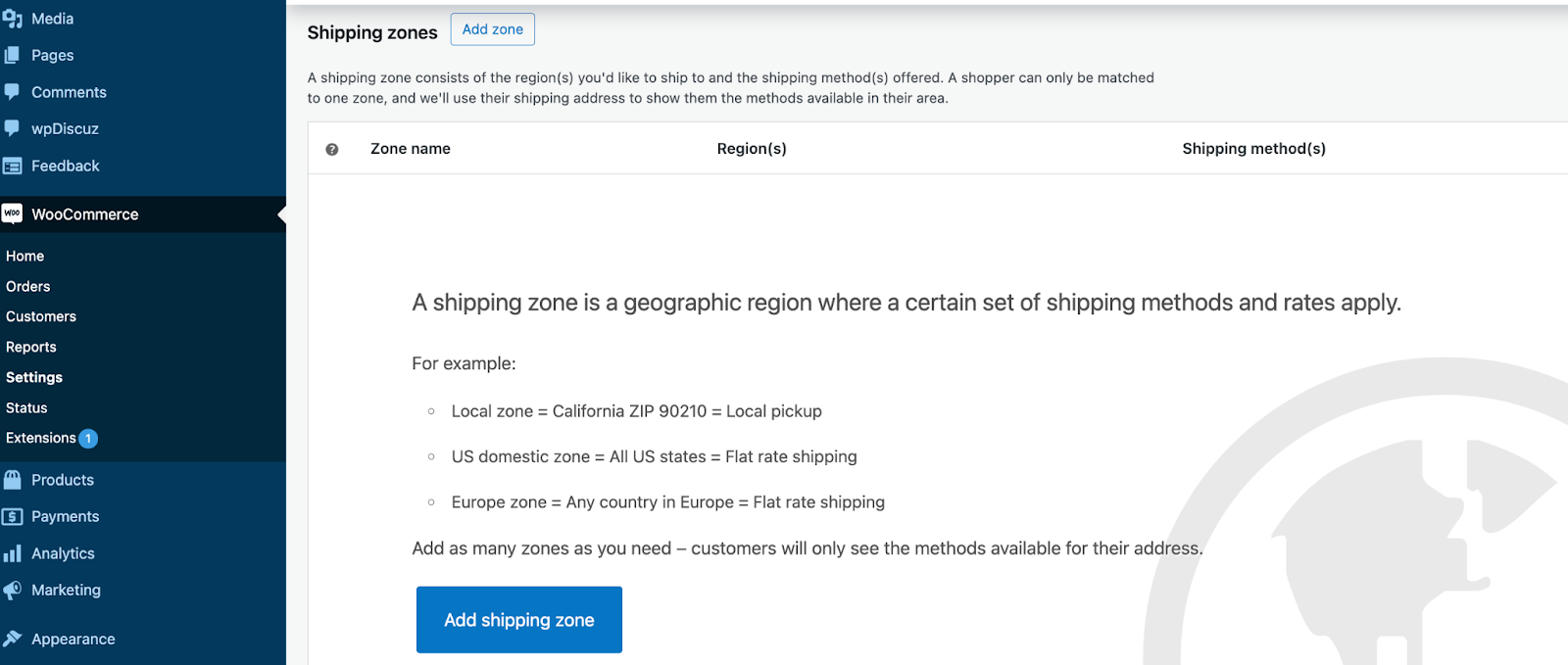The height and width of the screenshot is (665, 1568).
Task: Collapse the WooCommerce submenu arrow
Action: pos(281,214)
